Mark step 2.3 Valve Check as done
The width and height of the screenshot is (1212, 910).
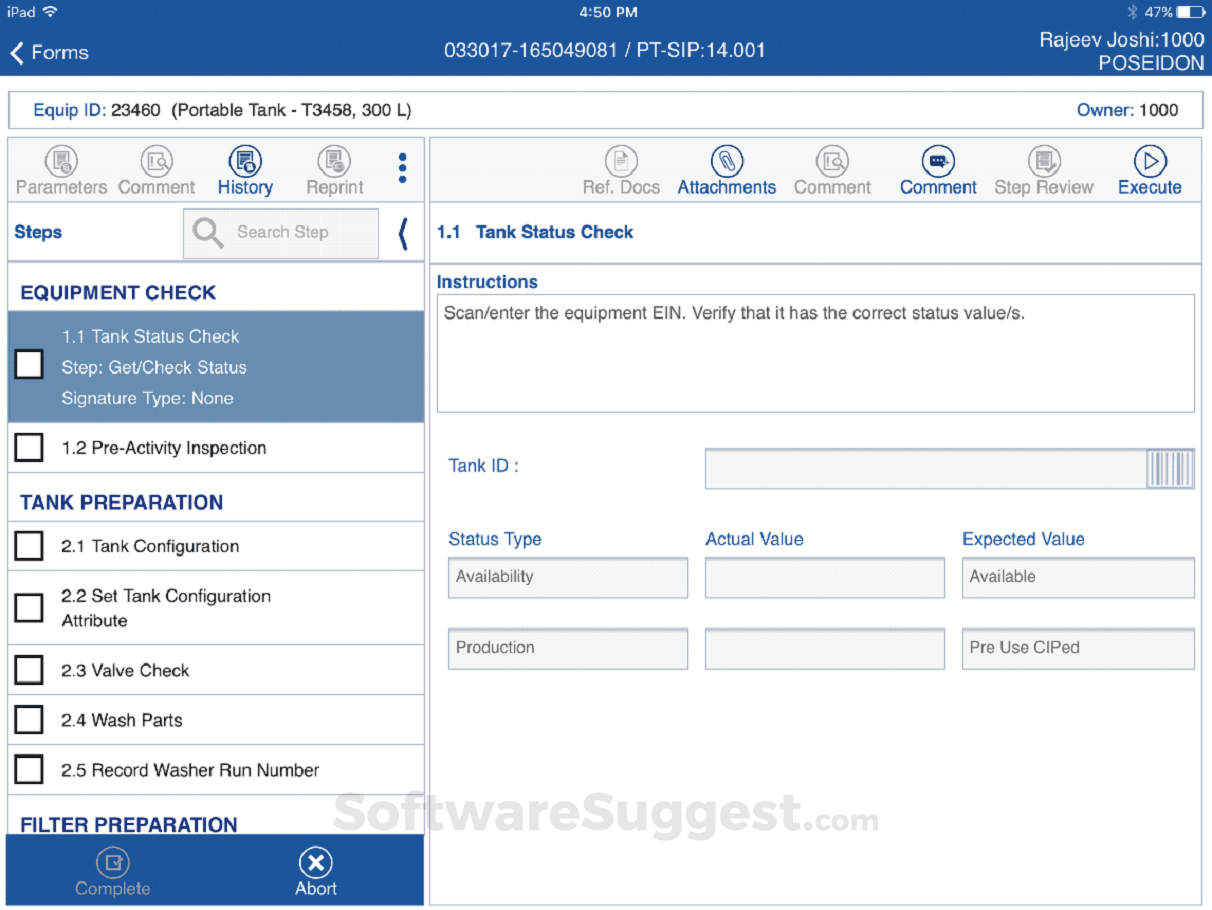(x=29, y=669)
